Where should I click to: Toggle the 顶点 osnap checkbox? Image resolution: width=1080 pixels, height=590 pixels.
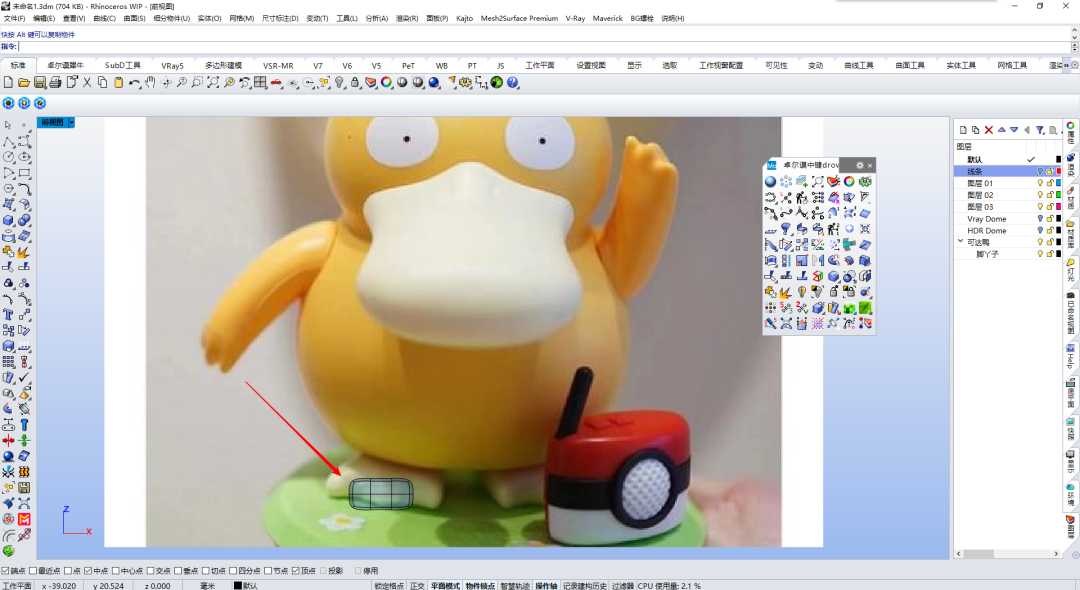click(296, 571)
